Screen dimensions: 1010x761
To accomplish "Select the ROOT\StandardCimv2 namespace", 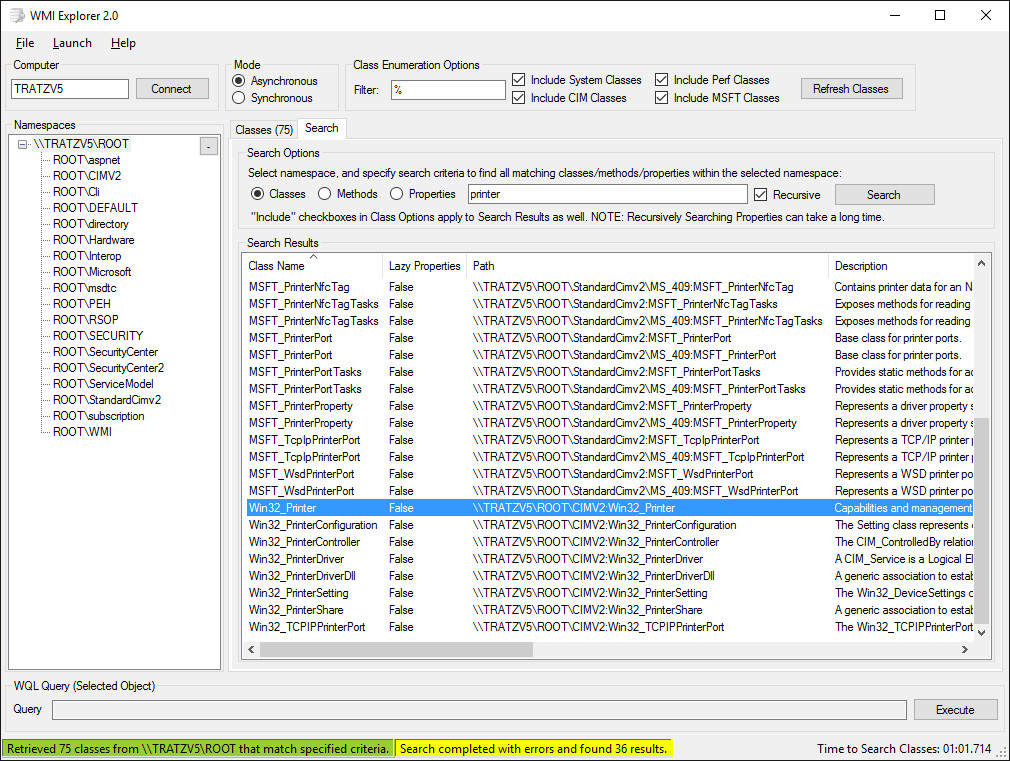I will [107, 400].
